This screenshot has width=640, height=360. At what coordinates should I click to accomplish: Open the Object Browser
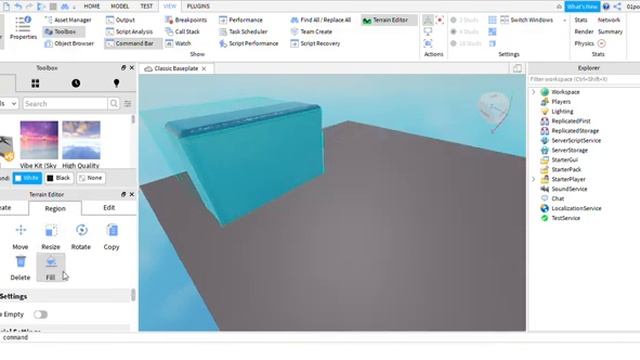click(x=69, y=43)
